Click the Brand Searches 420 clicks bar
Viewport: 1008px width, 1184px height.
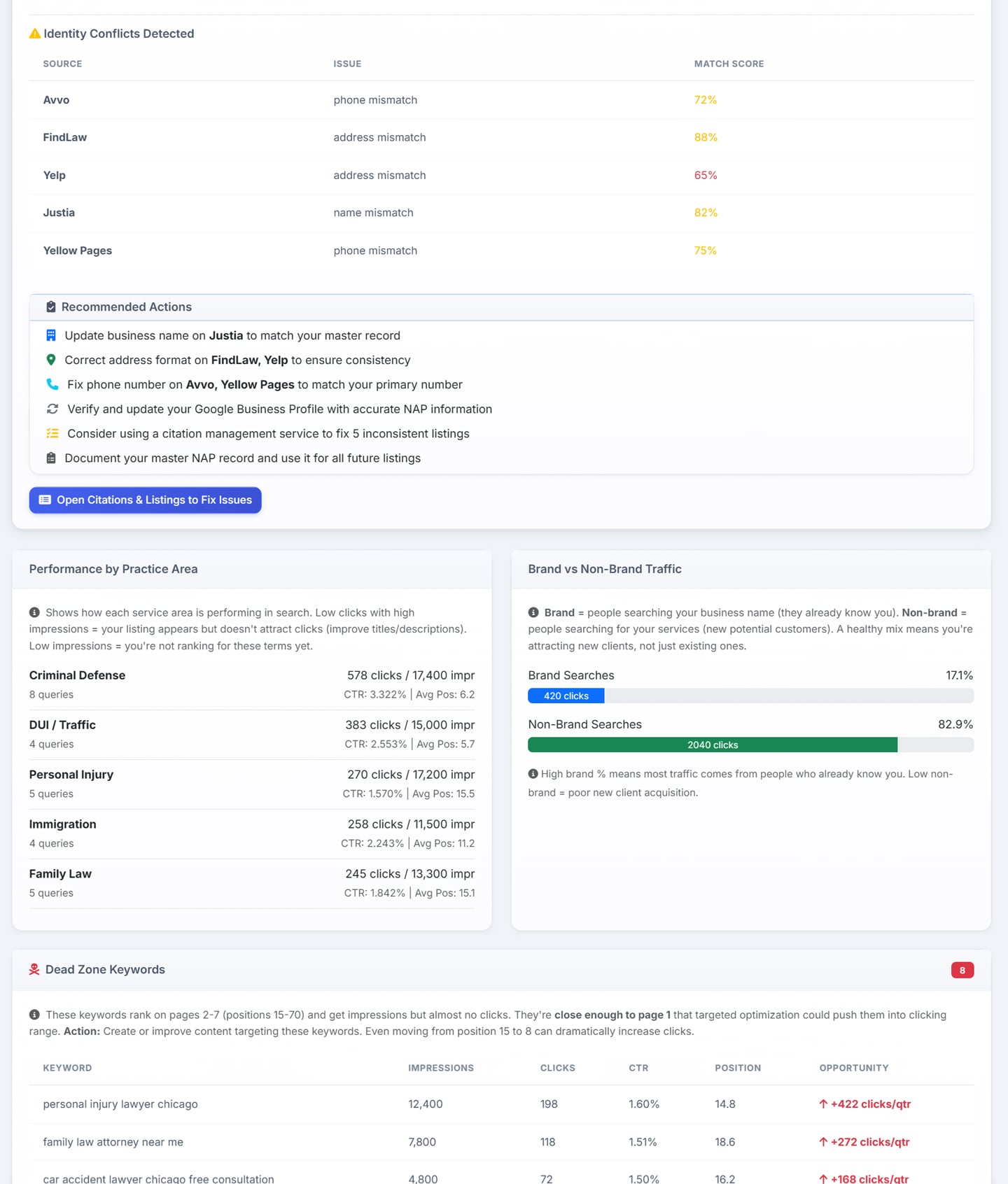pos(566,696)
